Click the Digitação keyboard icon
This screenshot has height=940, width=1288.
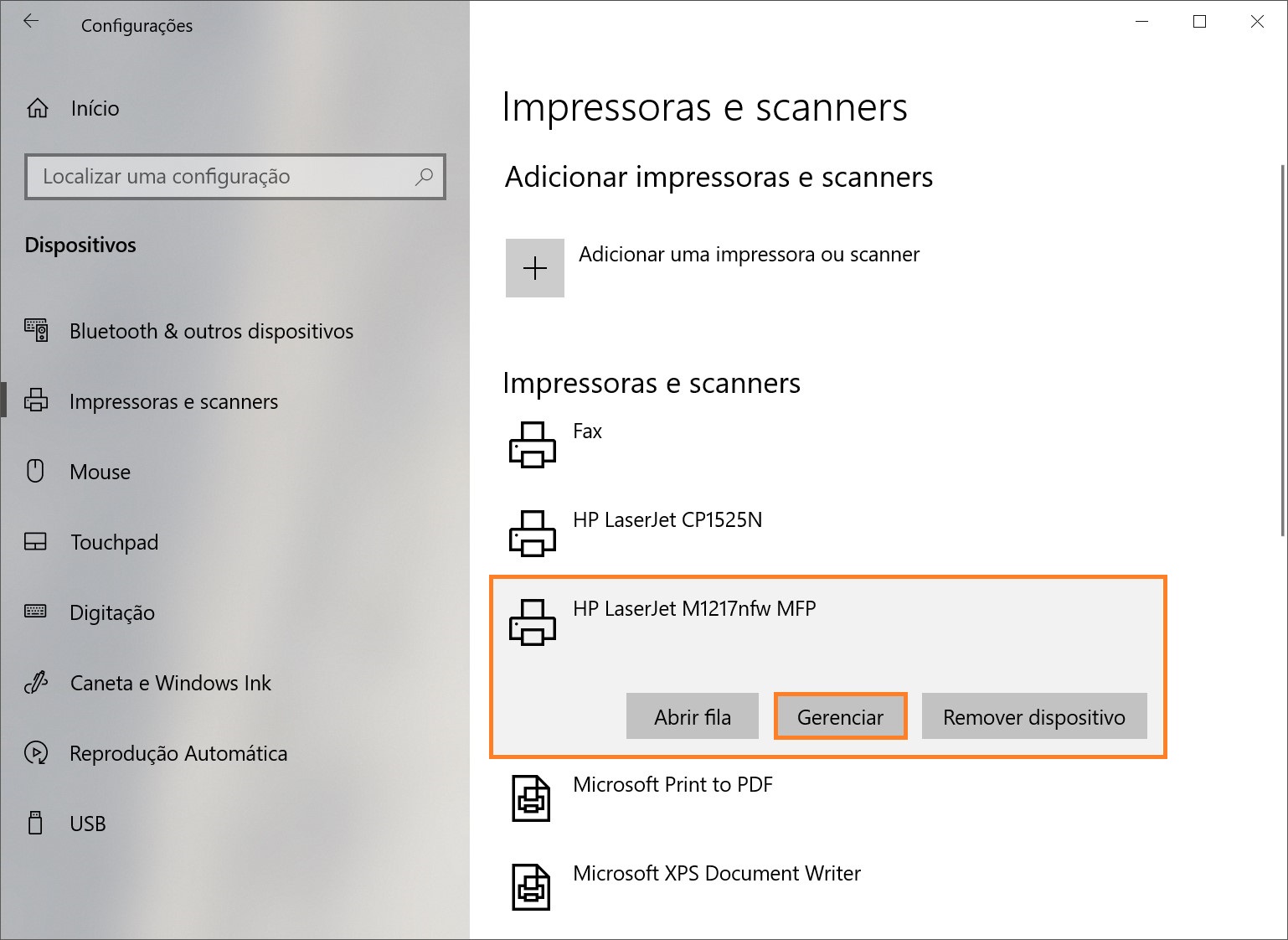tap(35, 612)
